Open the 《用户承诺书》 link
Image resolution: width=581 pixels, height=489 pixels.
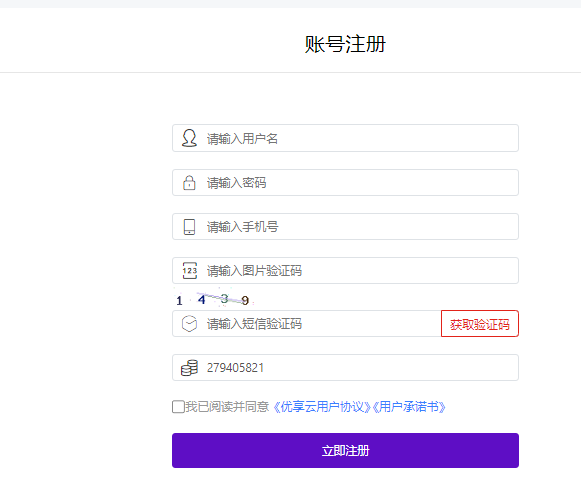coord(409,407)
